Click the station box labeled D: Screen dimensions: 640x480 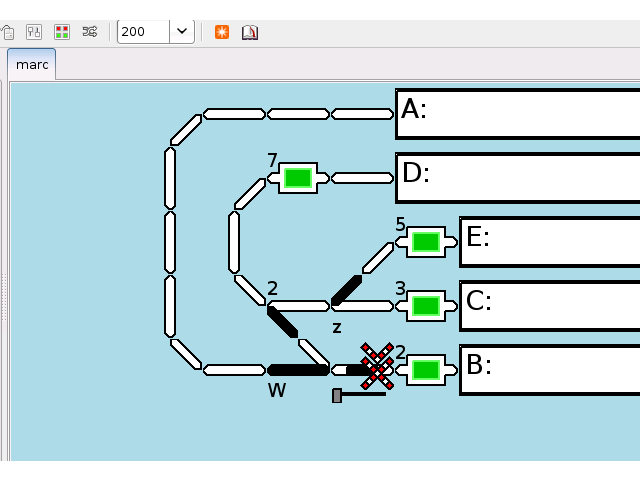tap(517, 177)
